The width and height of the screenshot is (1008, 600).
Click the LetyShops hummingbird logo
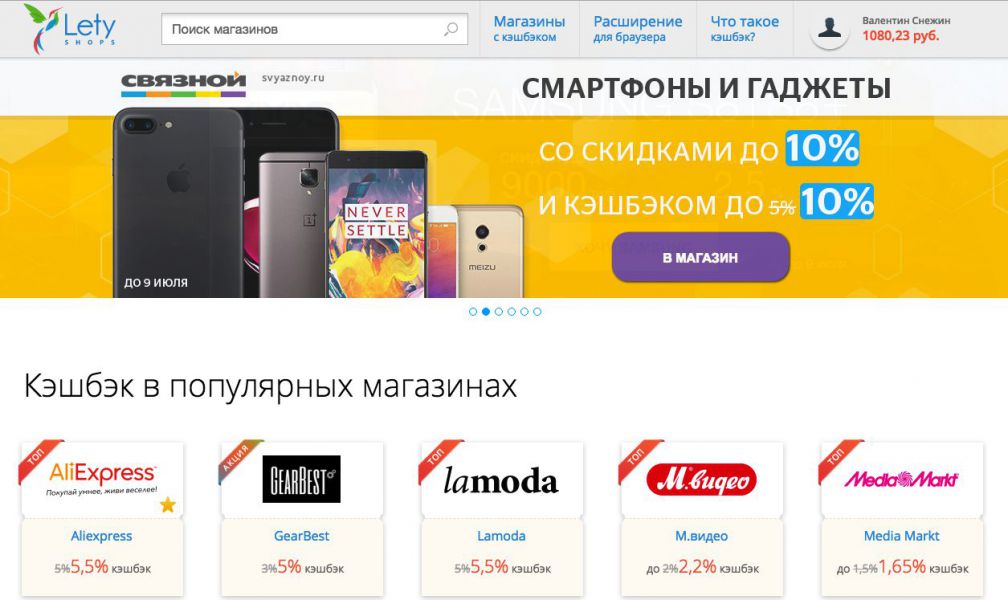[x=70, y=28]
